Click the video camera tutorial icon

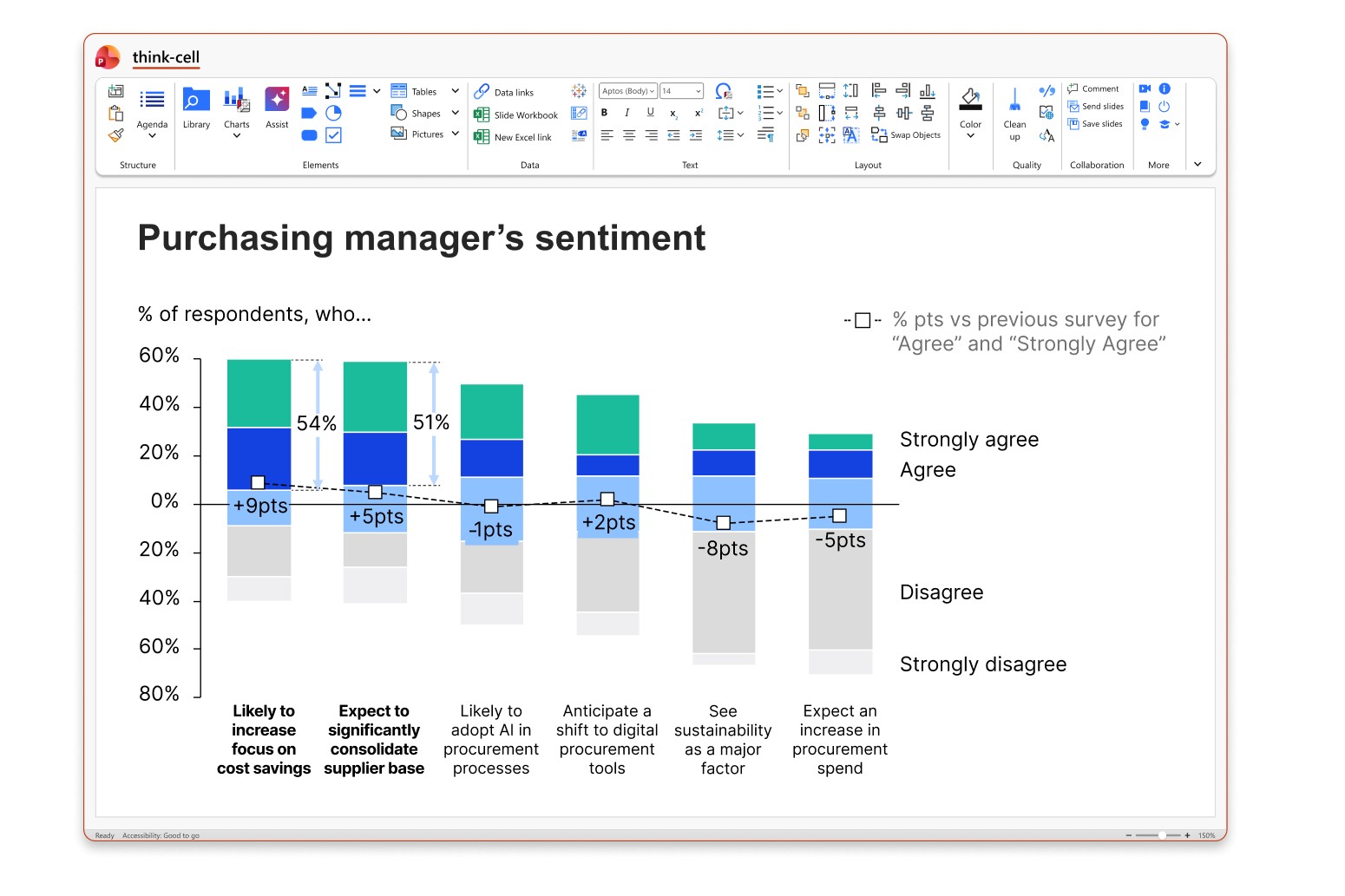(x=1145, y=88)
